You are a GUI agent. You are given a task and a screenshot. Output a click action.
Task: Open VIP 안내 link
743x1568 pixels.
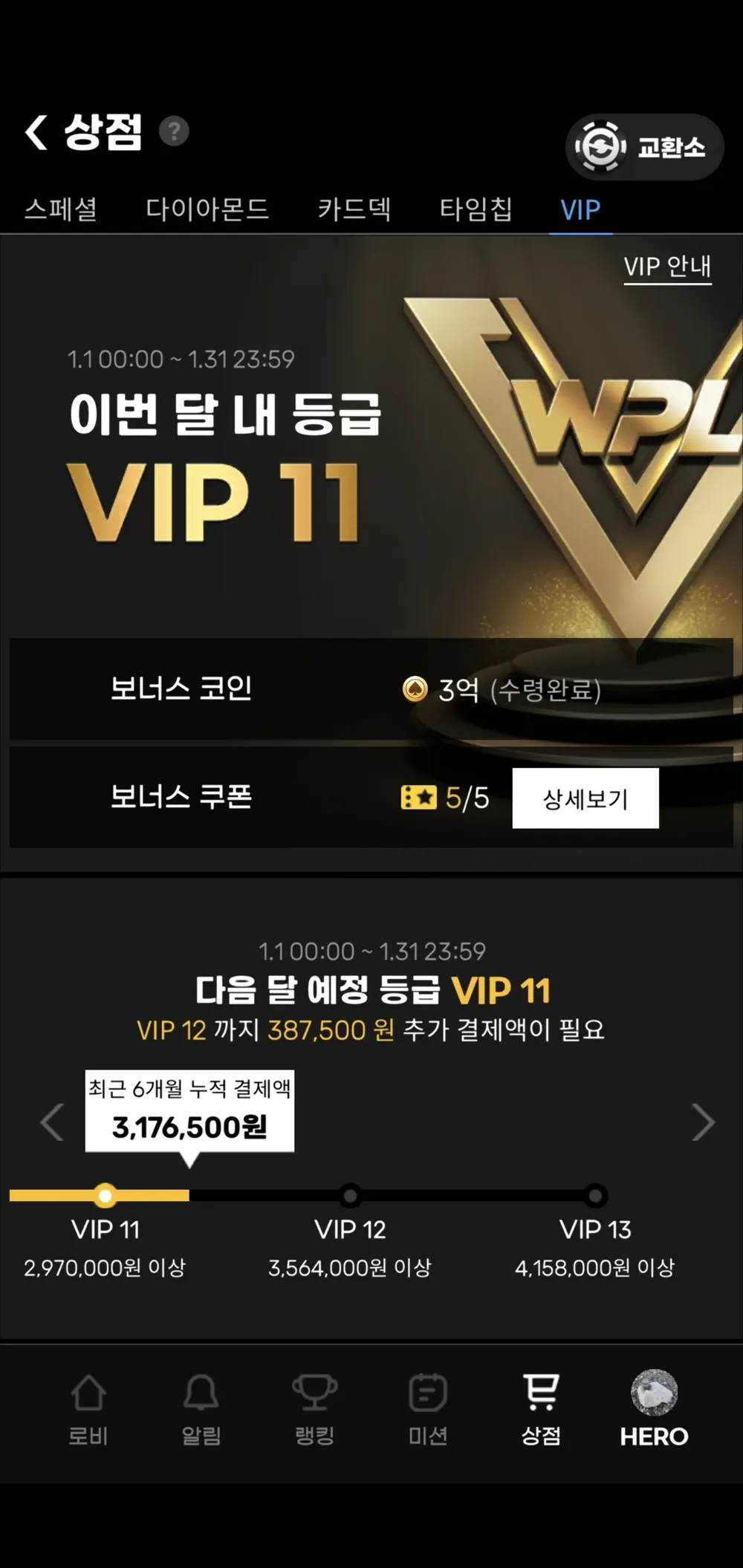tap(667, 266)
